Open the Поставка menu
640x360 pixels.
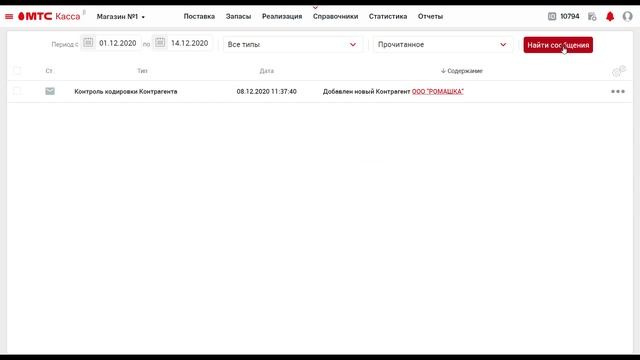click(199, 16)
